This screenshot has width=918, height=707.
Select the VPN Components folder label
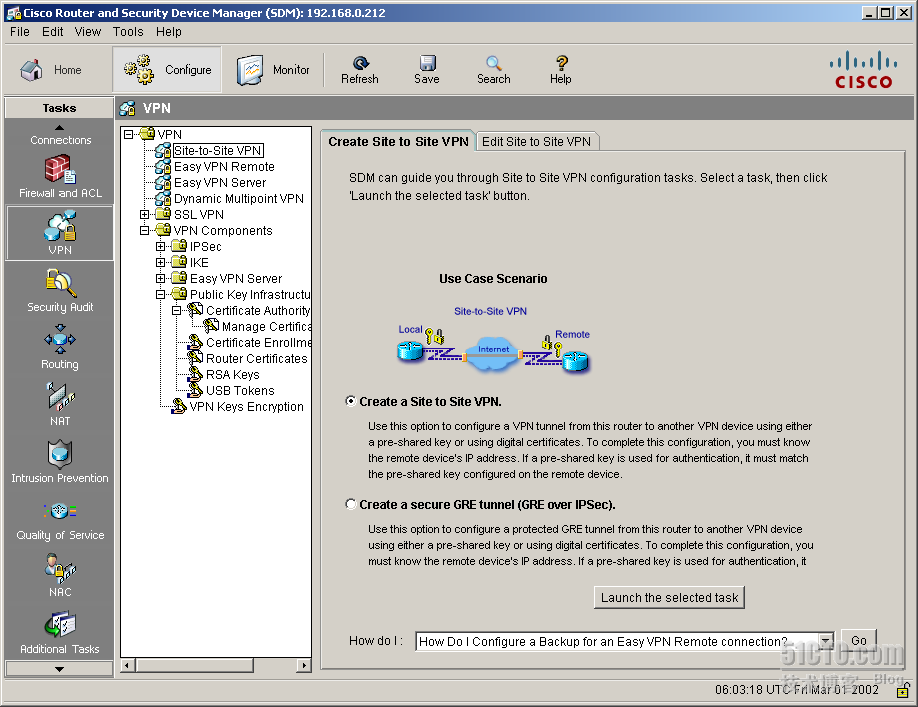[x=223, y=231]
